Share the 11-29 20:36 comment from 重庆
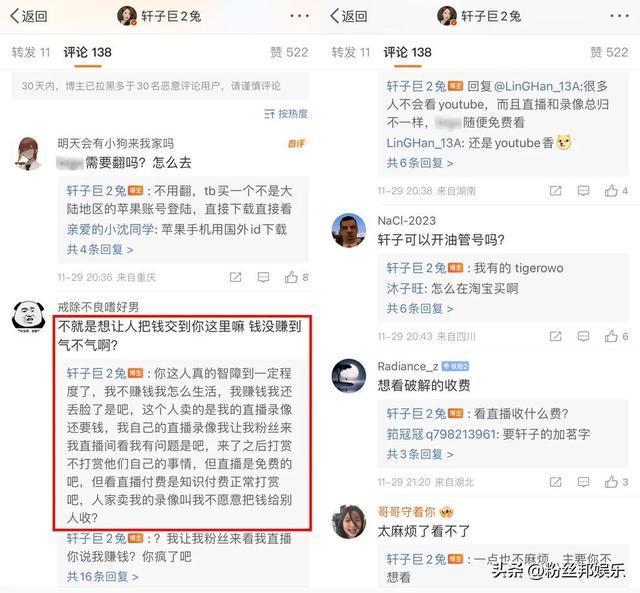 [236, 278]
